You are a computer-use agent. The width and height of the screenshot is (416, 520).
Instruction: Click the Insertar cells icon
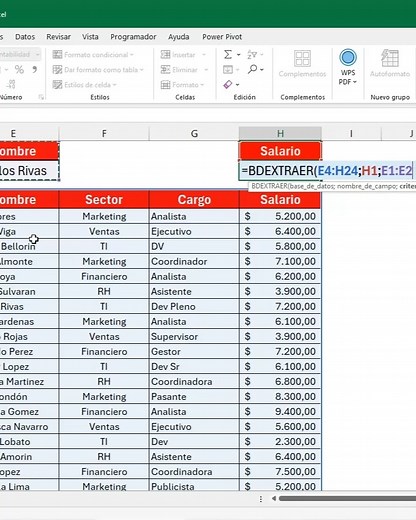coord(165,54)
